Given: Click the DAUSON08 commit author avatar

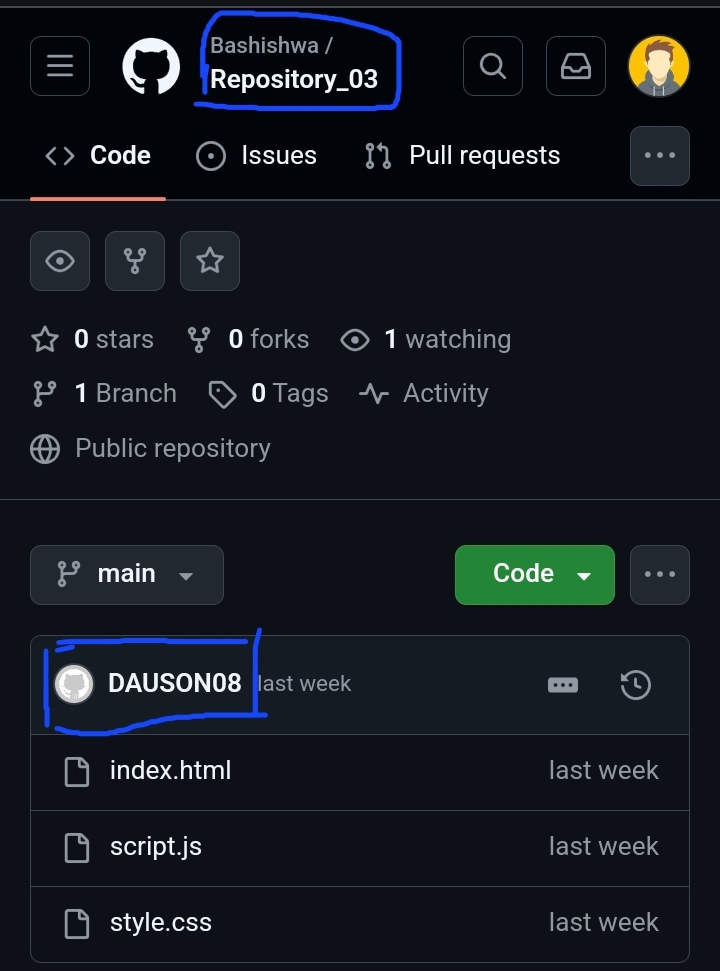Looking at the screenshot, I should (74, 684).
